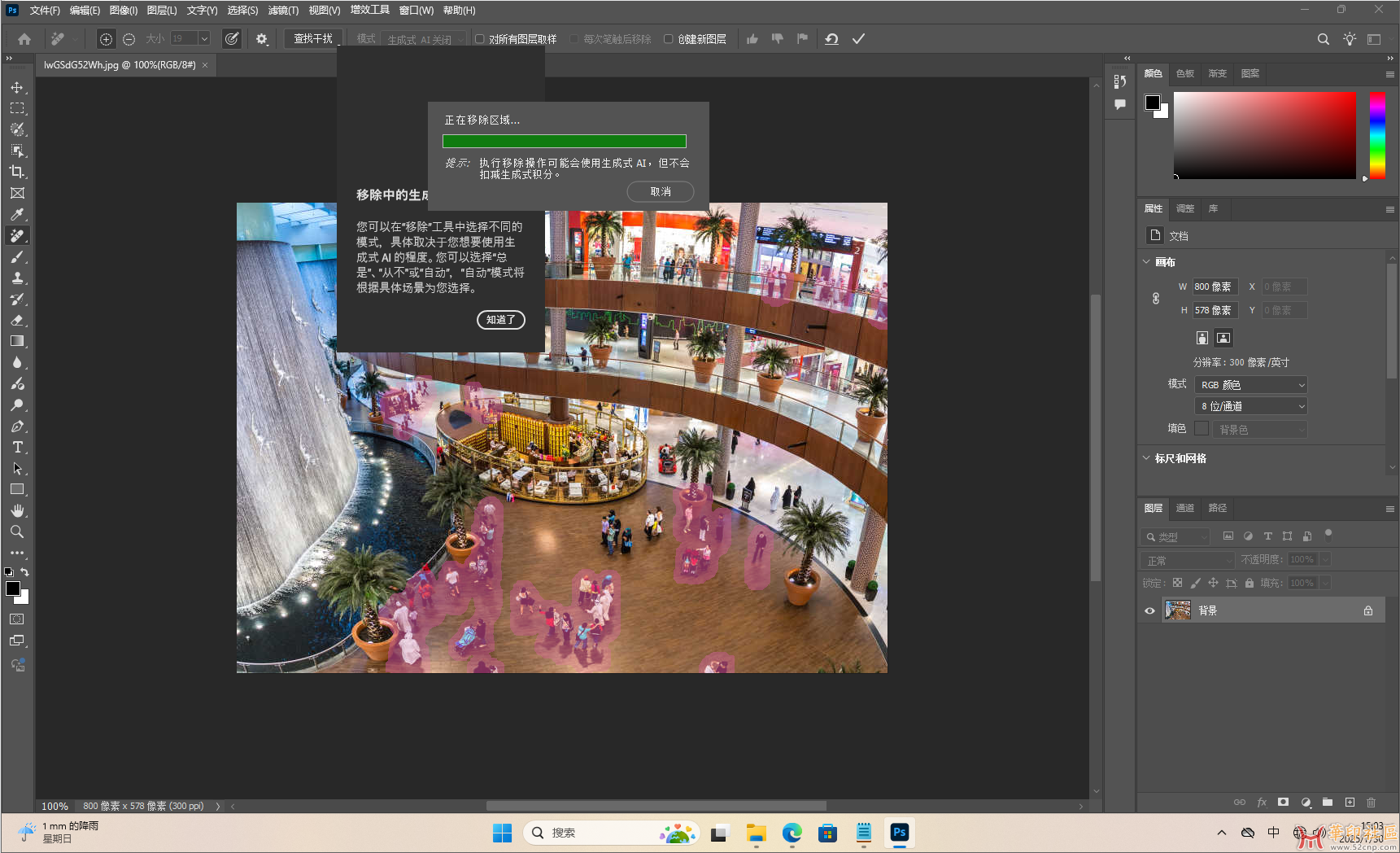
Task: Select the Eyedropper tool
Action: (17, 214)
